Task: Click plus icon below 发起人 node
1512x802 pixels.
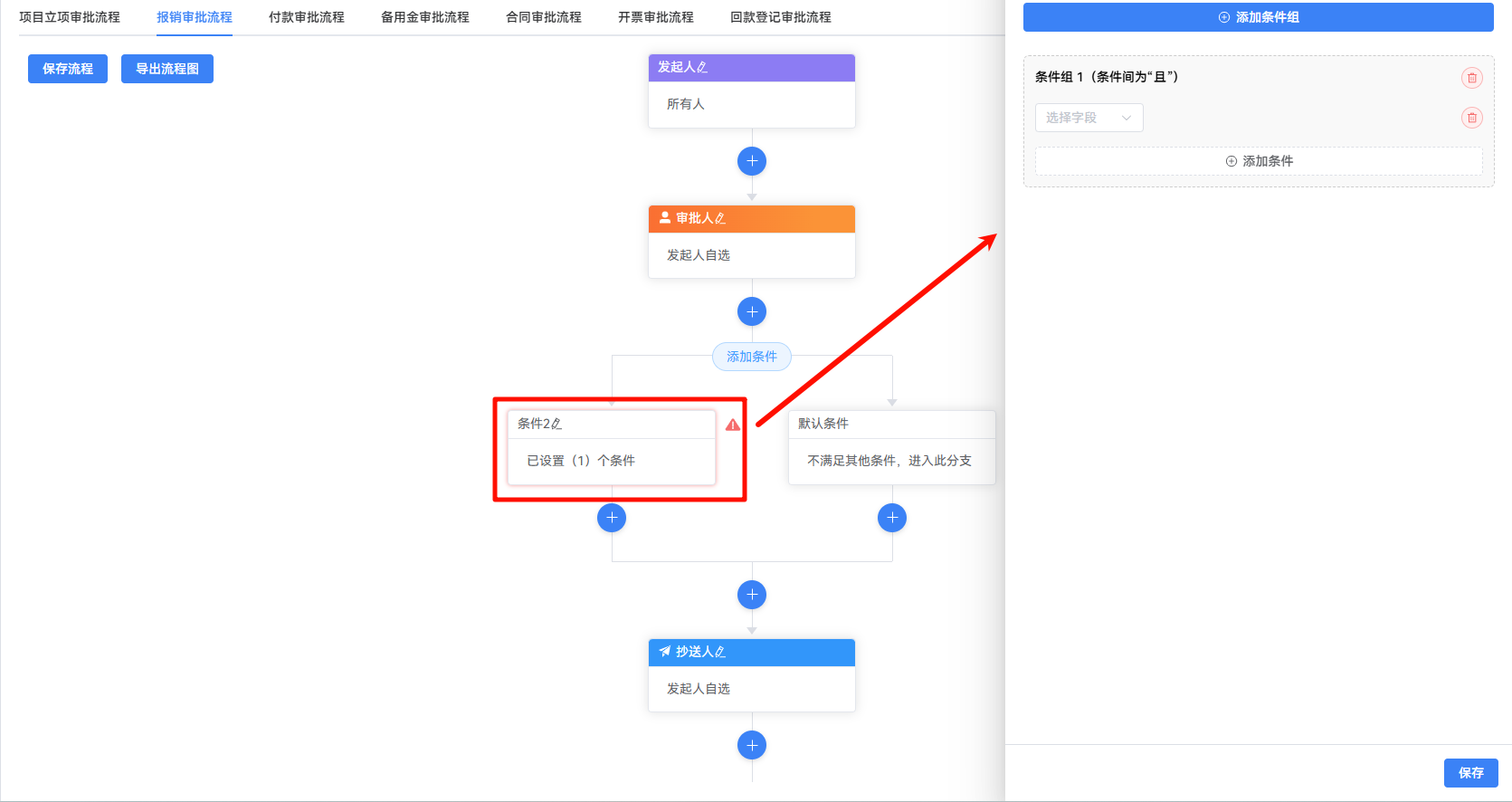Action: pyautogui.click(x=752, y=161)
